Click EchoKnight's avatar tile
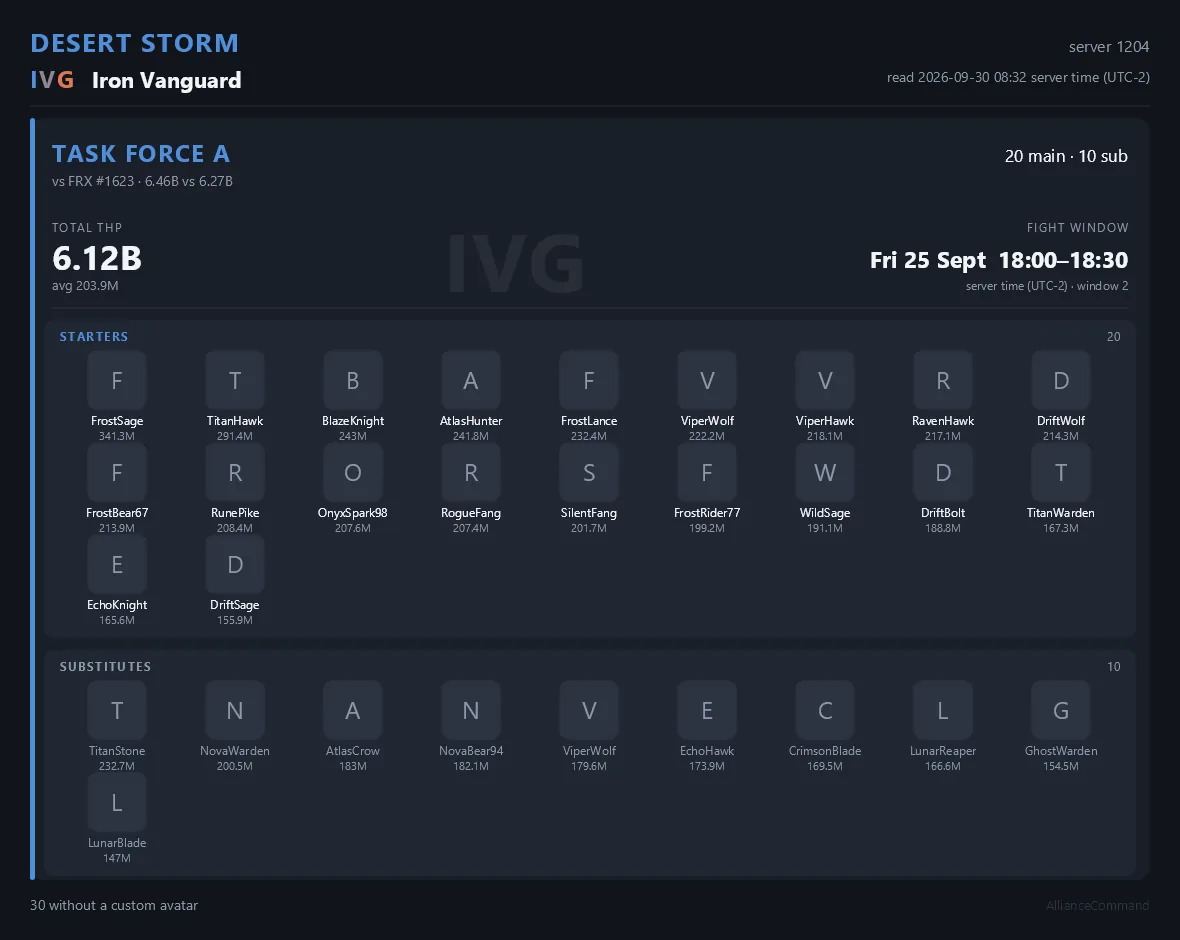The image size is (1180, 940). (x=117, y=564)
